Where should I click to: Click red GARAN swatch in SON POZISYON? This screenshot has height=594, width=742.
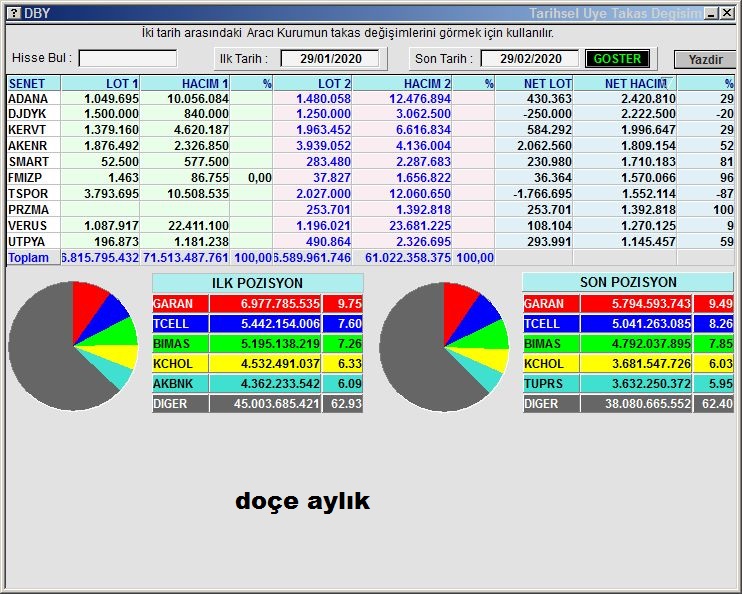(x=551, y=303)
